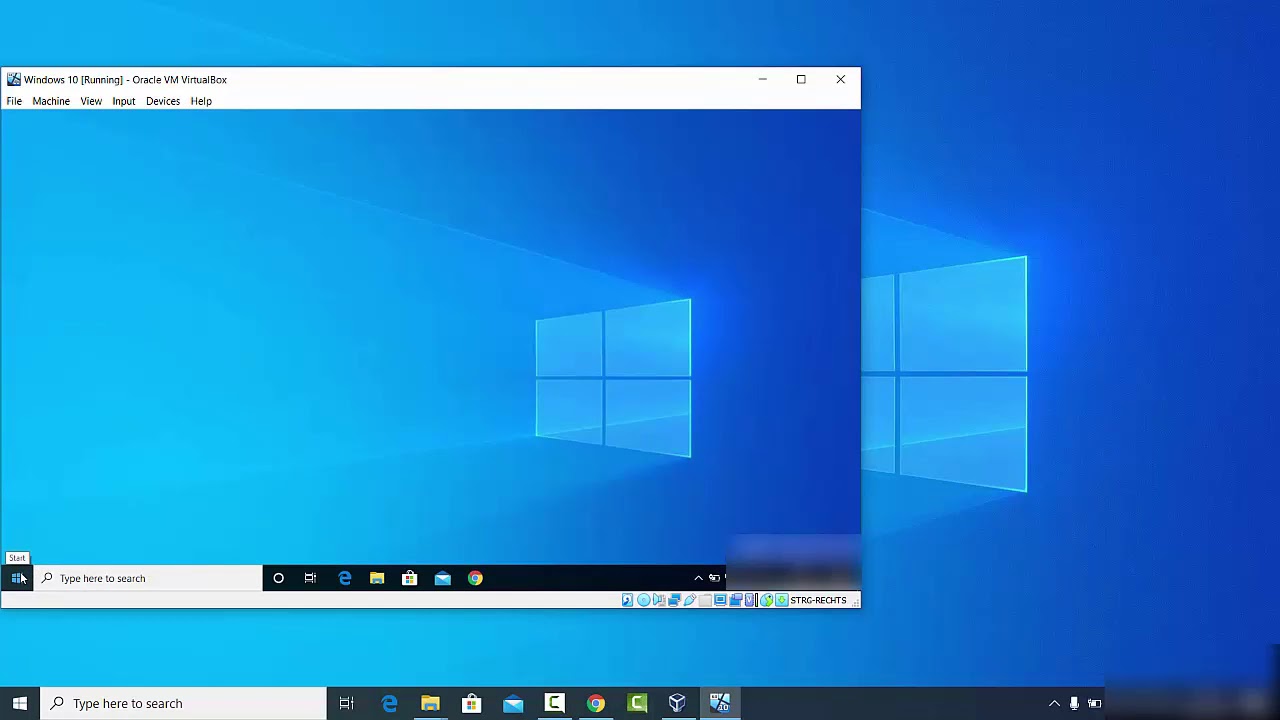Click the shared folders icon in VirtualBox status bar

pyautogui.click(x=705, y=600)
